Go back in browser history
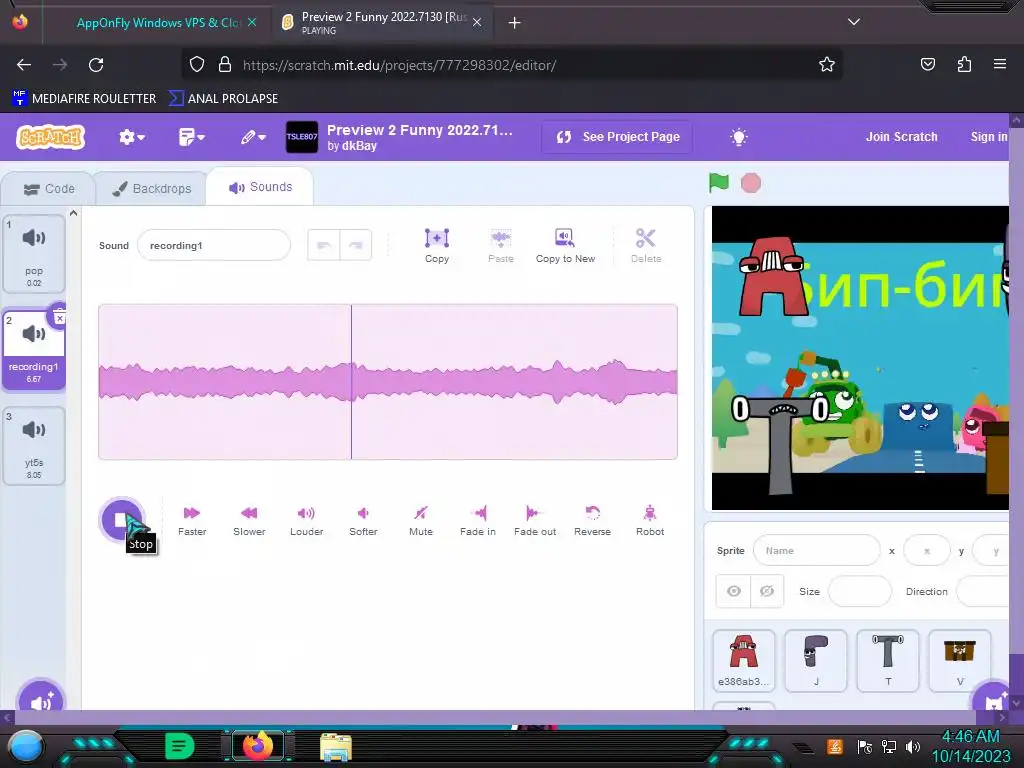Screen dimensions: 1024x768 pyautogui.click(x=24, y=65)
